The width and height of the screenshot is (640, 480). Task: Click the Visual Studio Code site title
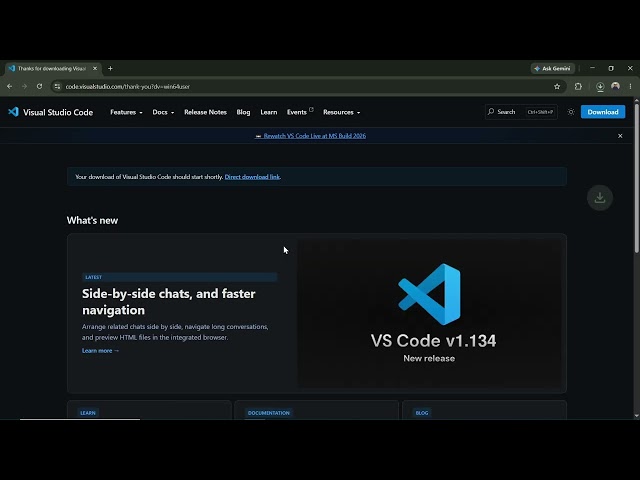click(x=58, y=112)
